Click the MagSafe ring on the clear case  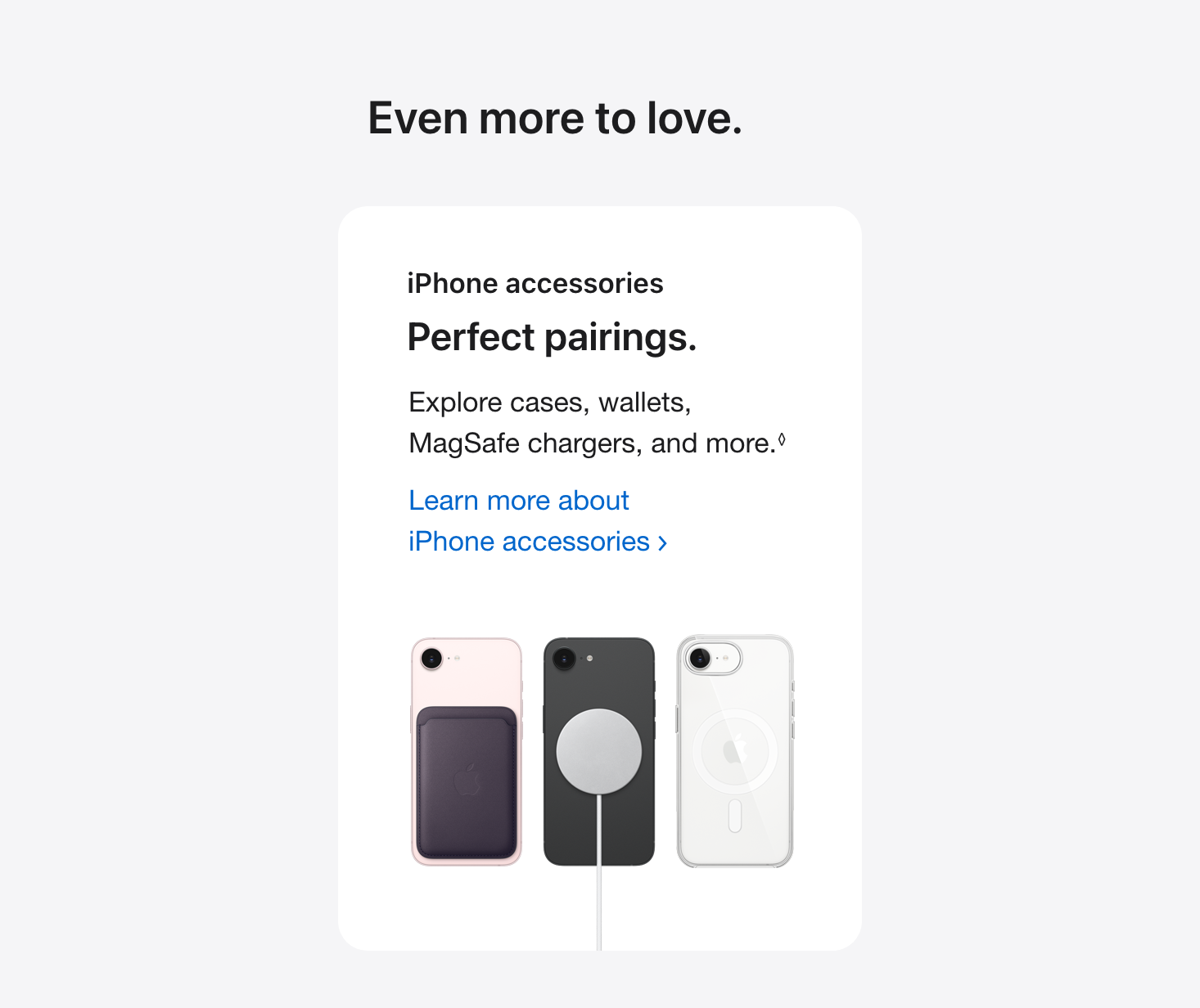[735, 749]
